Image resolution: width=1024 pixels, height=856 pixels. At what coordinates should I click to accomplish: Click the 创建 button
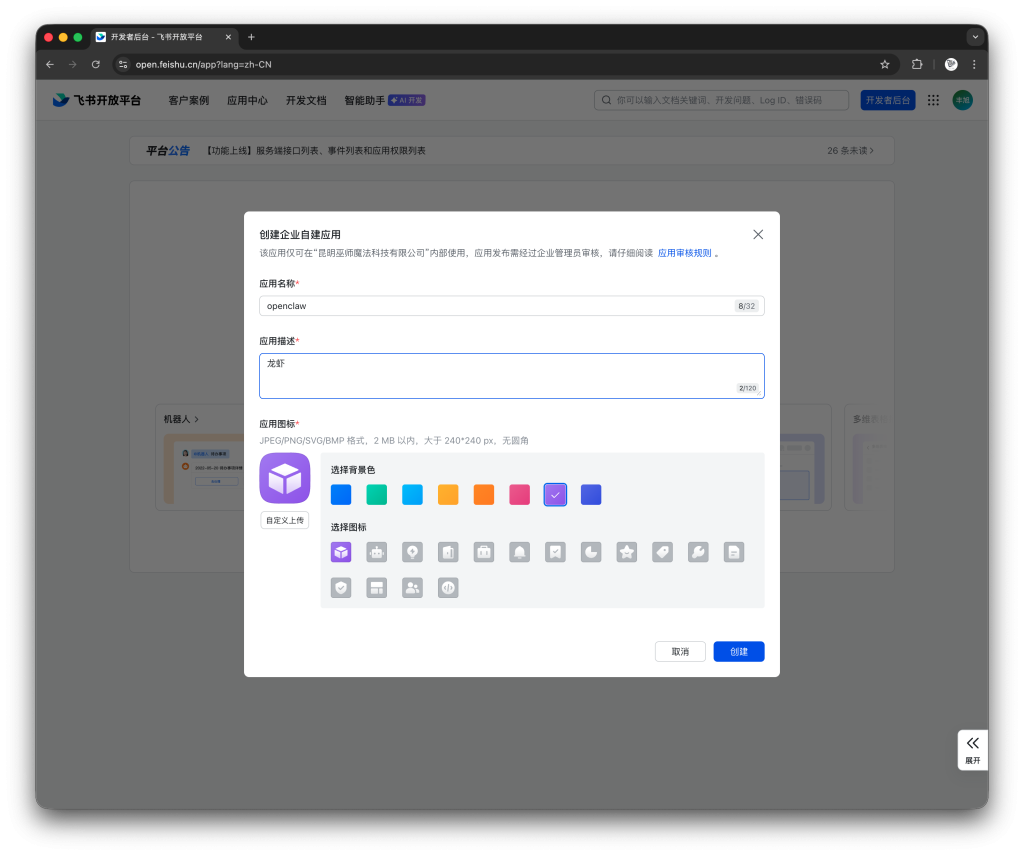pyautogui.click(x=739, y=651)
